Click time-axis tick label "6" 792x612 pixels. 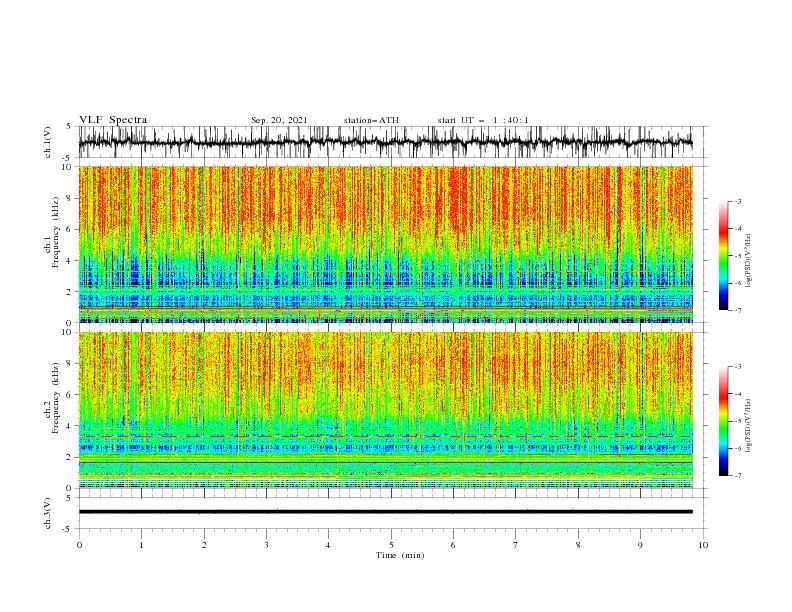click(453, 545)
